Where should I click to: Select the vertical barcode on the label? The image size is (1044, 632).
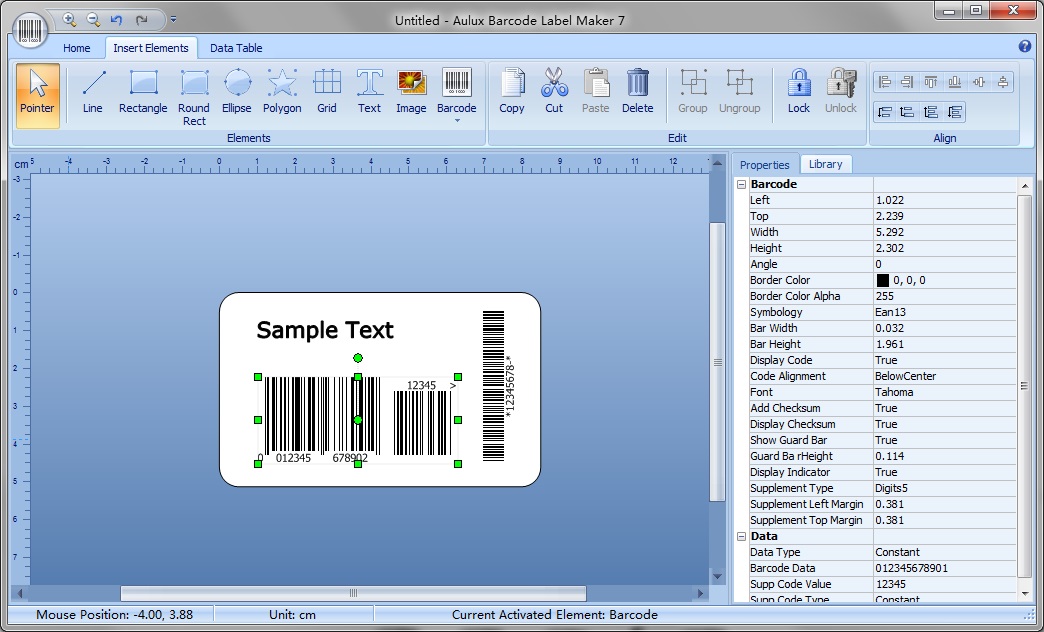pyautogui.click(x=497, y=386)
